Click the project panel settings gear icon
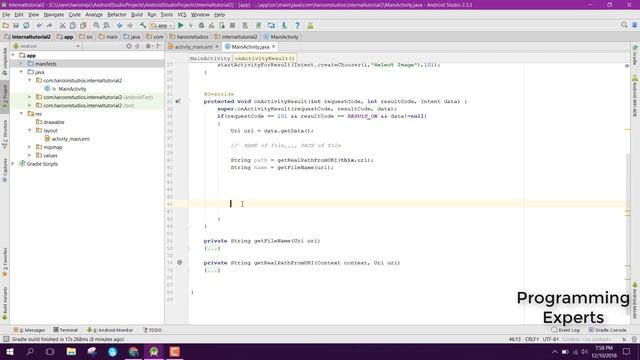The height and width of the screenshot is (360, 640). point(148,46)
